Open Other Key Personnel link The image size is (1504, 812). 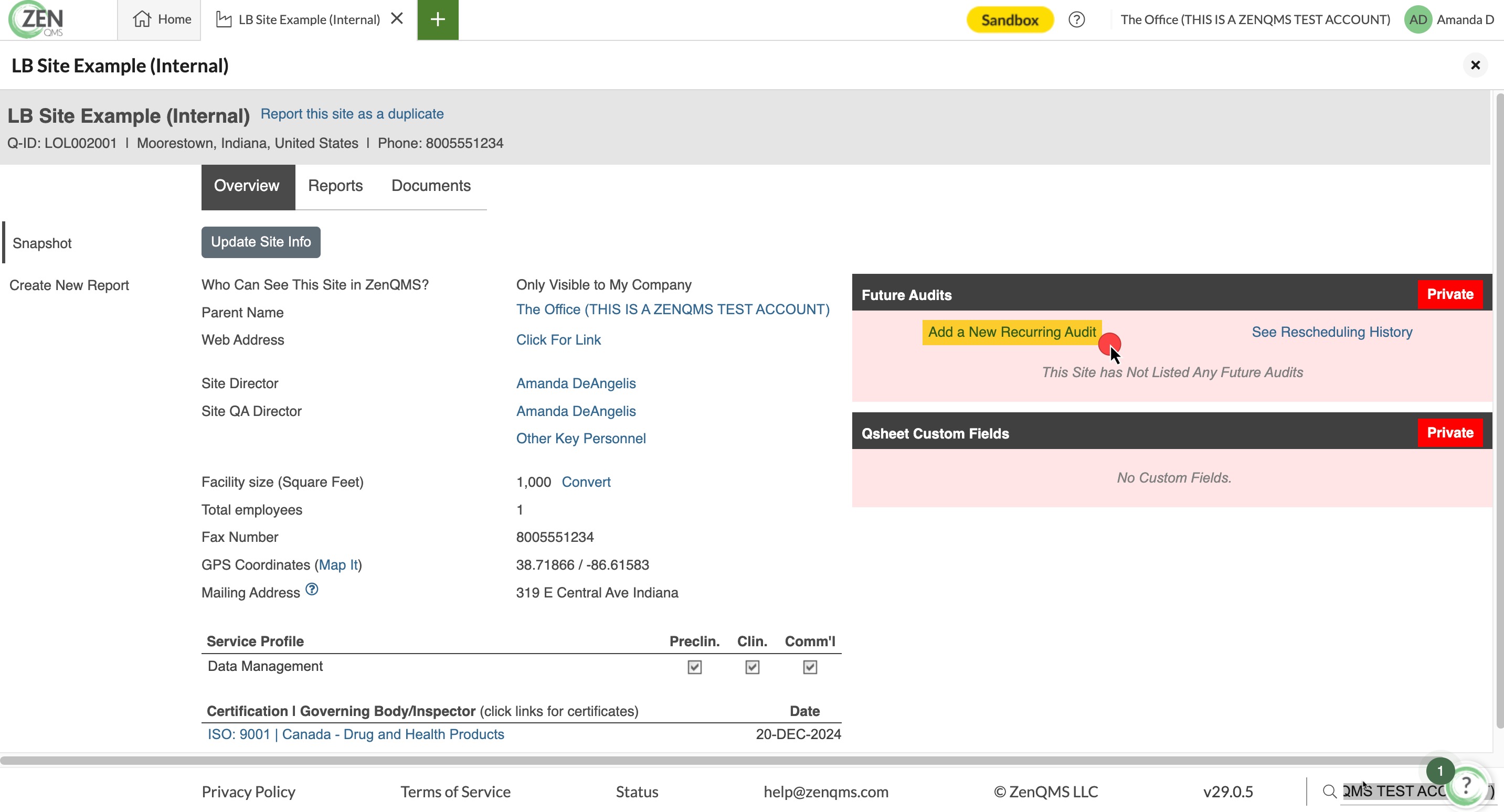581,439
